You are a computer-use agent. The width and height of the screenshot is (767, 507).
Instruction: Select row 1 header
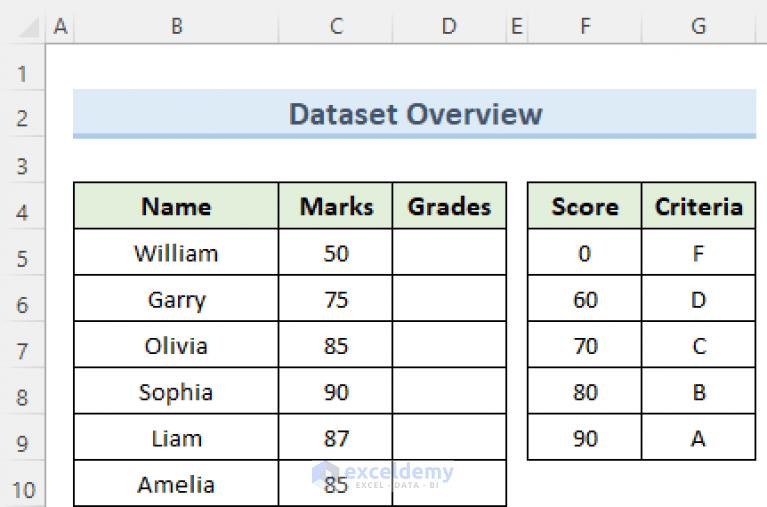tap(22, 68)
